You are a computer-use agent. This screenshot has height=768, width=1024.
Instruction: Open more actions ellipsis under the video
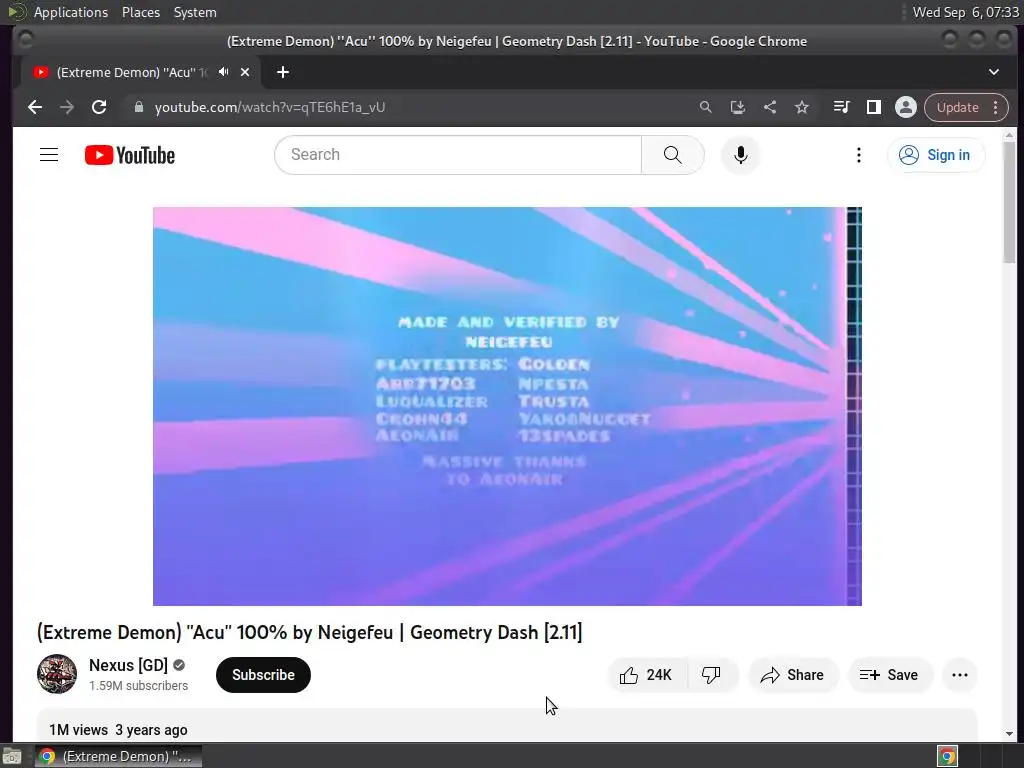coord(960,675)
